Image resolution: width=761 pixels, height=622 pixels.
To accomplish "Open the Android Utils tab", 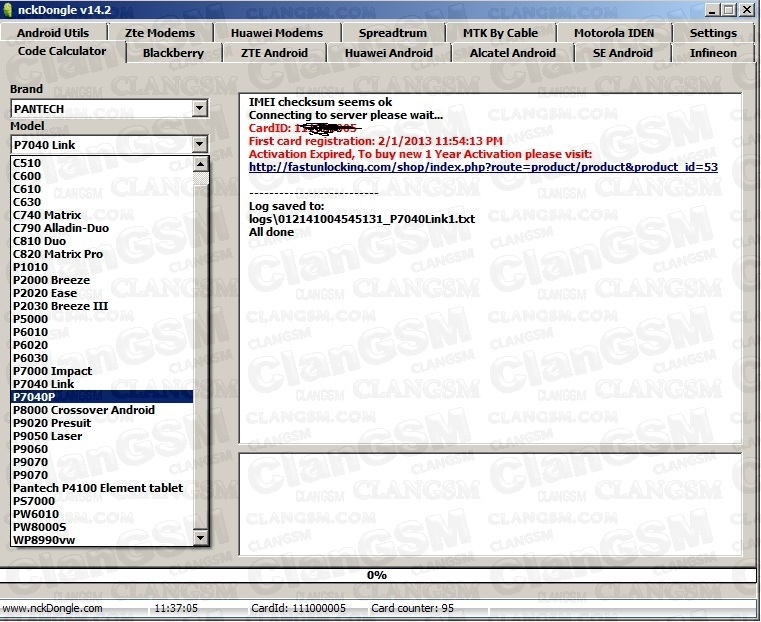I will (x=53, y=33).
